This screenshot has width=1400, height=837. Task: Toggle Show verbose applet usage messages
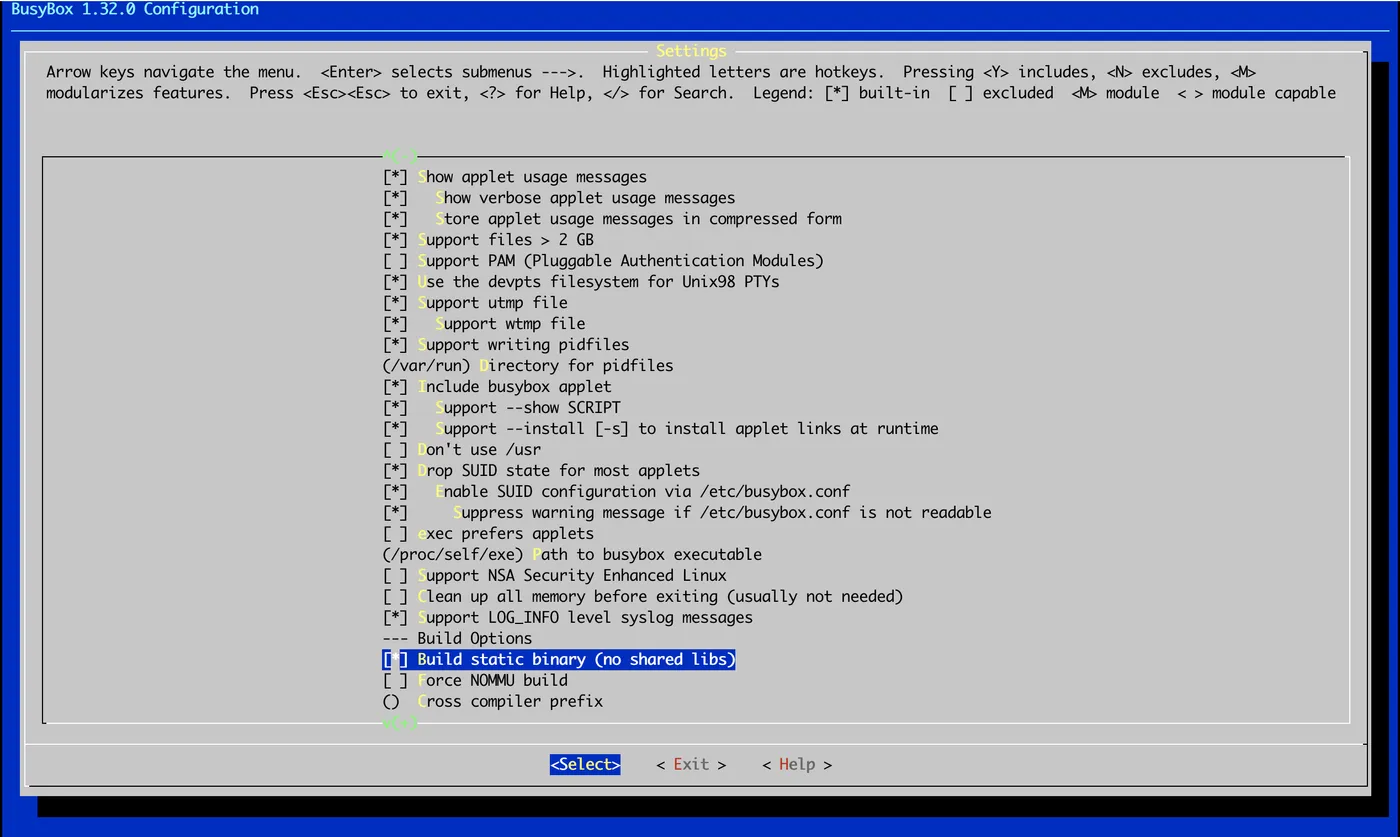coord(559,198)
